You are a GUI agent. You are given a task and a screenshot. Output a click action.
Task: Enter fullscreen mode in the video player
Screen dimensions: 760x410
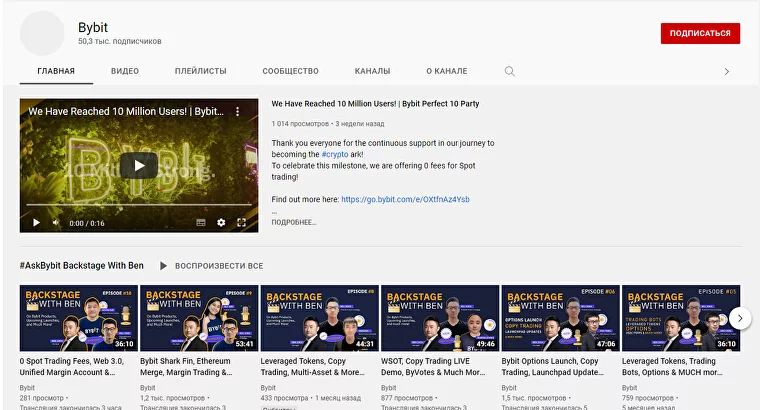[x=241, y=223]
